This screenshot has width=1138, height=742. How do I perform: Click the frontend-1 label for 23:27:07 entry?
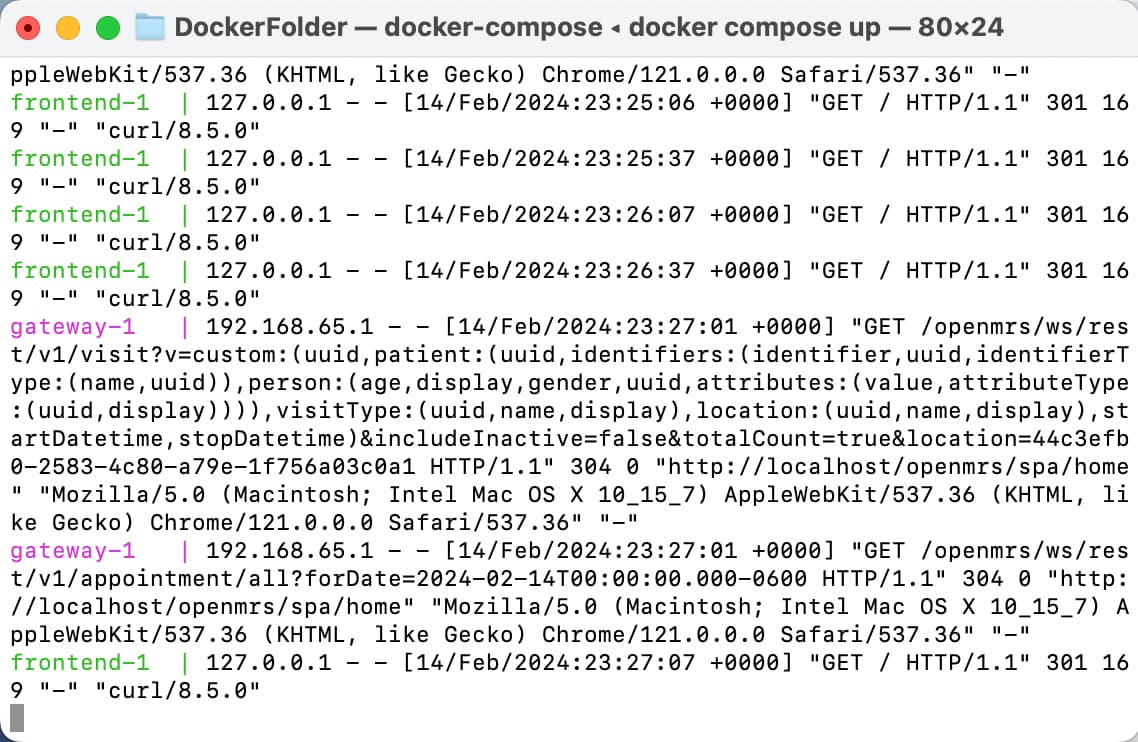(80, 662)
